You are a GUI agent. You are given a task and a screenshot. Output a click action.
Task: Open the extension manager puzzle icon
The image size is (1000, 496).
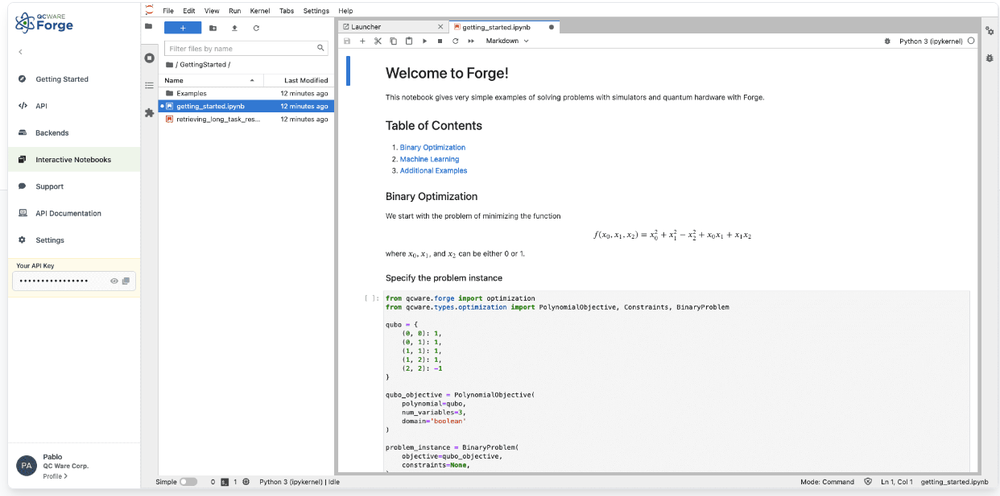(149, 113)
